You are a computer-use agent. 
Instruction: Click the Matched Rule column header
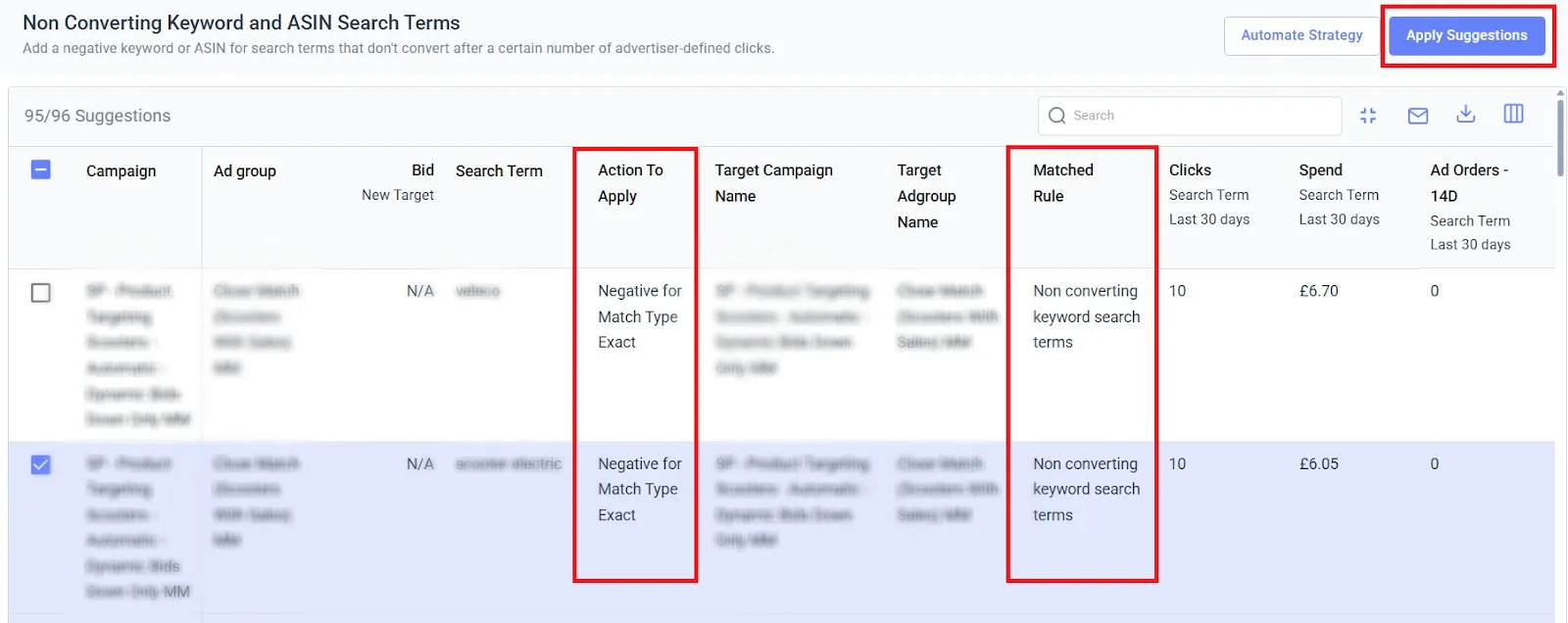tap(1062, 182)
